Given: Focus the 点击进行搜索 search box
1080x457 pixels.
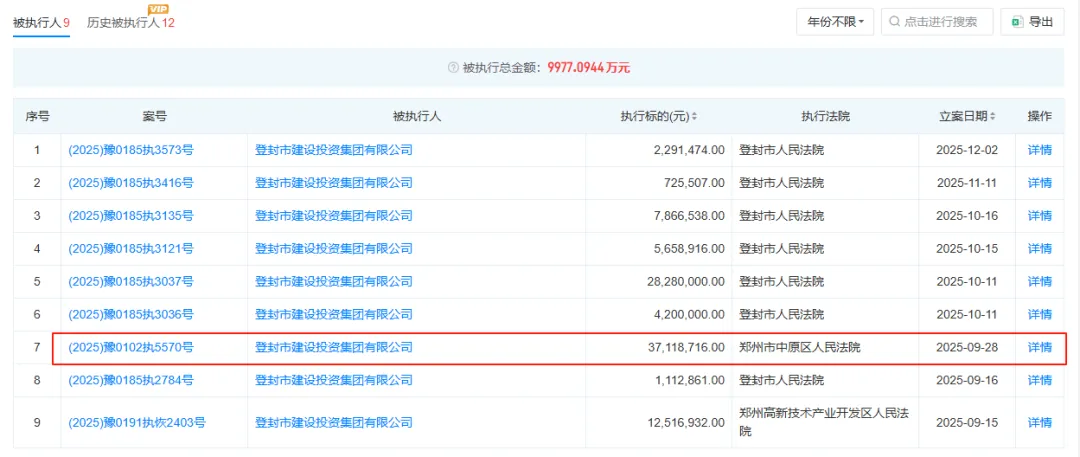Looking at the screenshot, I should click(937, 21).
